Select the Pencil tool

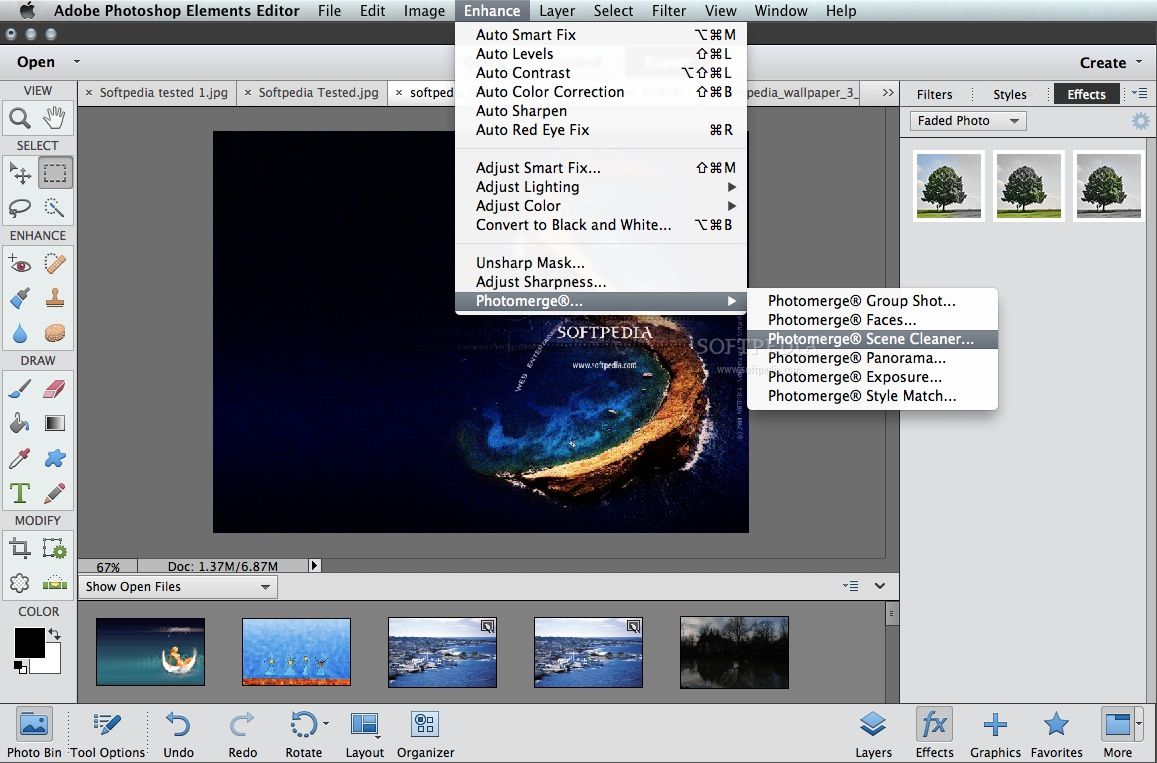click(x=55, y=492)
